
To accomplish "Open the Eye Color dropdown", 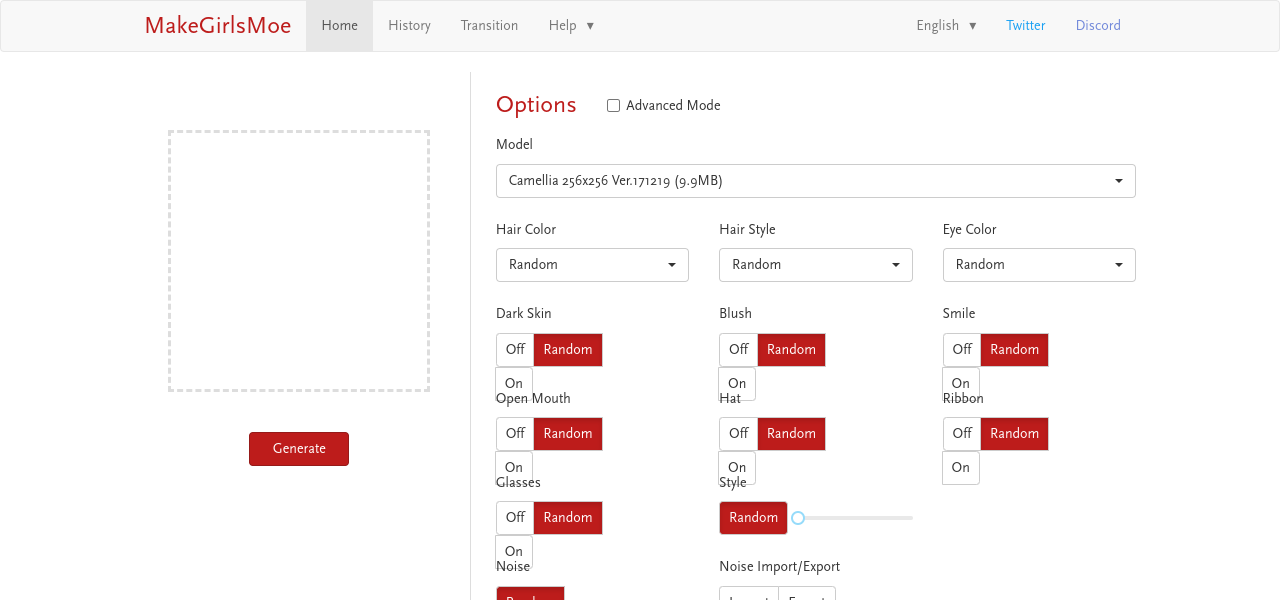I will 1038,265.
